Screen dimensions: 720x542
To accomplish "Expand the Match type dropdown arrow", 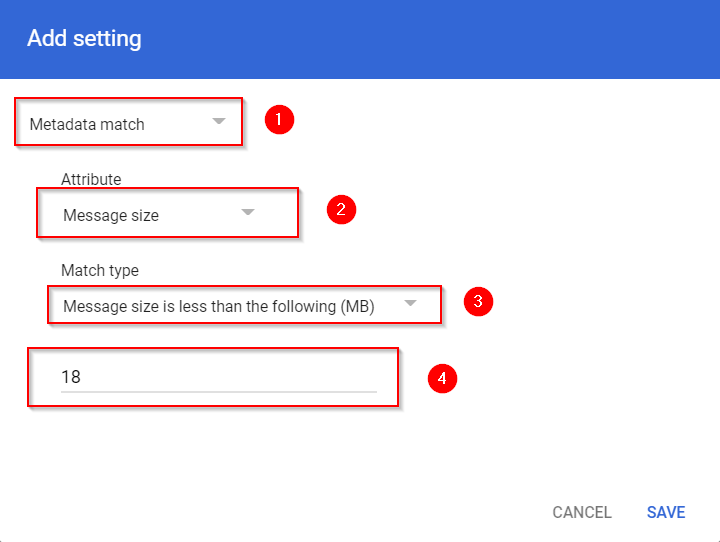I will [410, 303].
